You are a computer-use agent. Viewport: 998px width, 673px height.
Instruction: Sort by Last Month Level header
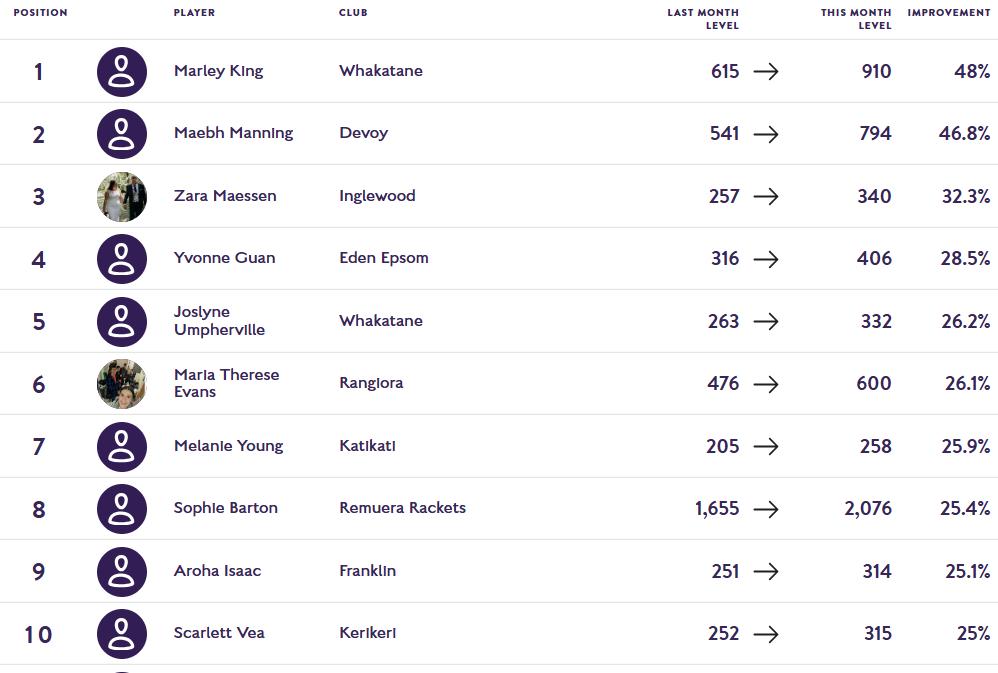[x=703, y=19]
